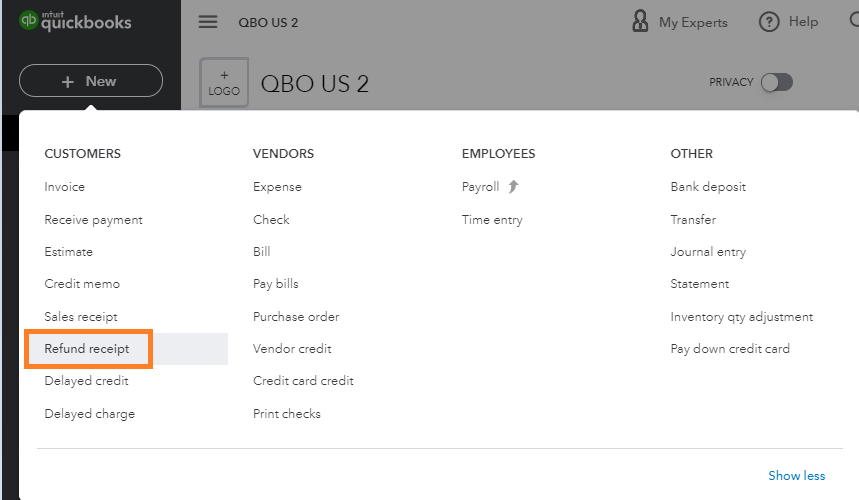Select Vendor credit
859x500 pixels.
coord(292,349)
